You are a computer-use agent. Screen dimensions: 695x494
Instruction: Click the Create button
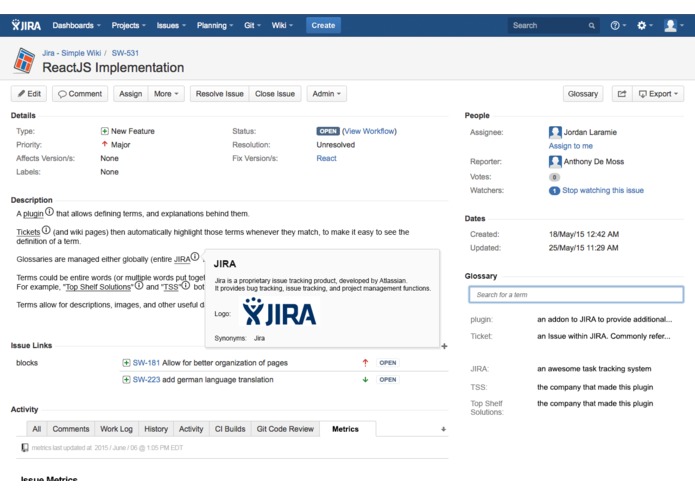[323, 25]
